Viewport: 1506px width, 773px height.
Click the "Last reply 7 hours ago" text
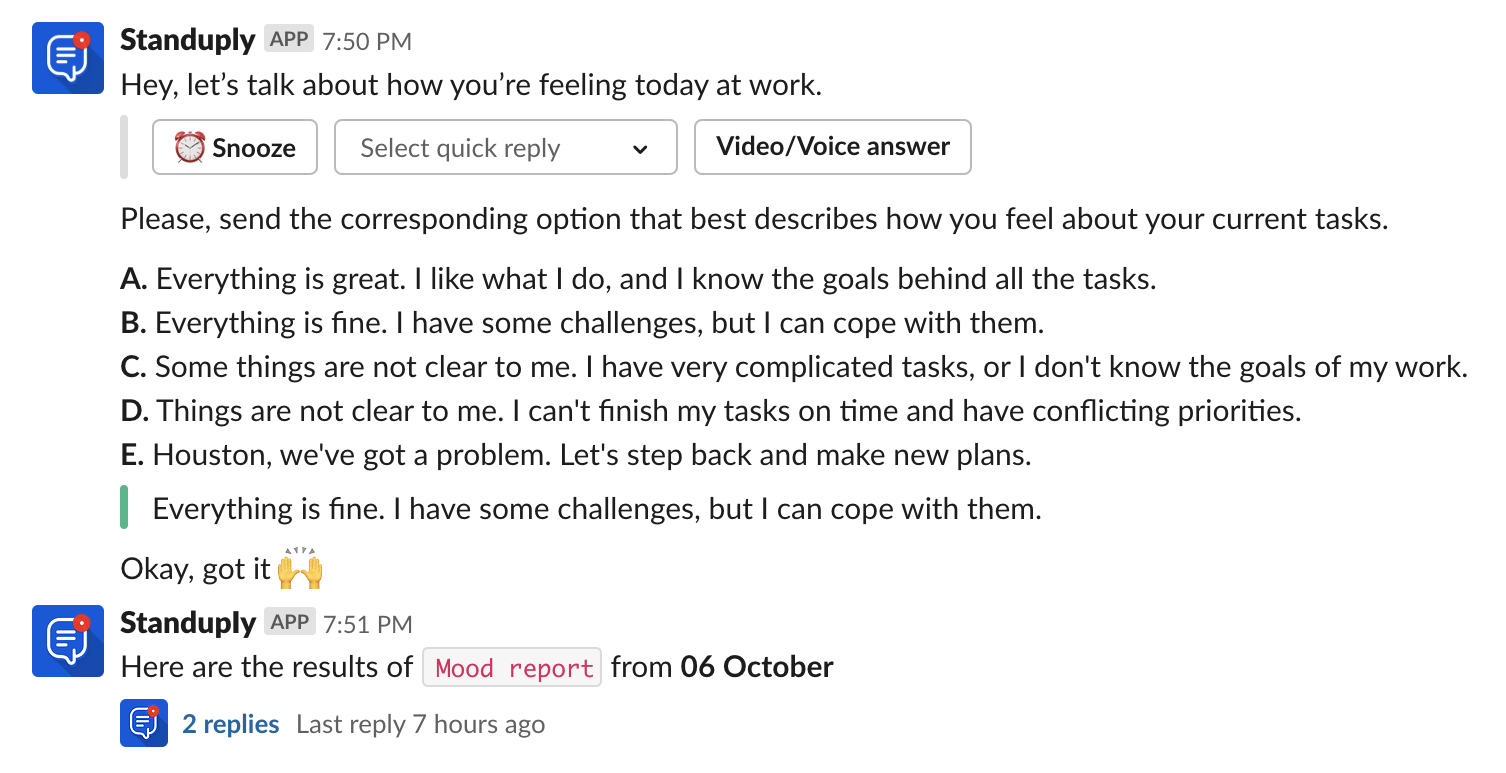click(x=420, y=724)
